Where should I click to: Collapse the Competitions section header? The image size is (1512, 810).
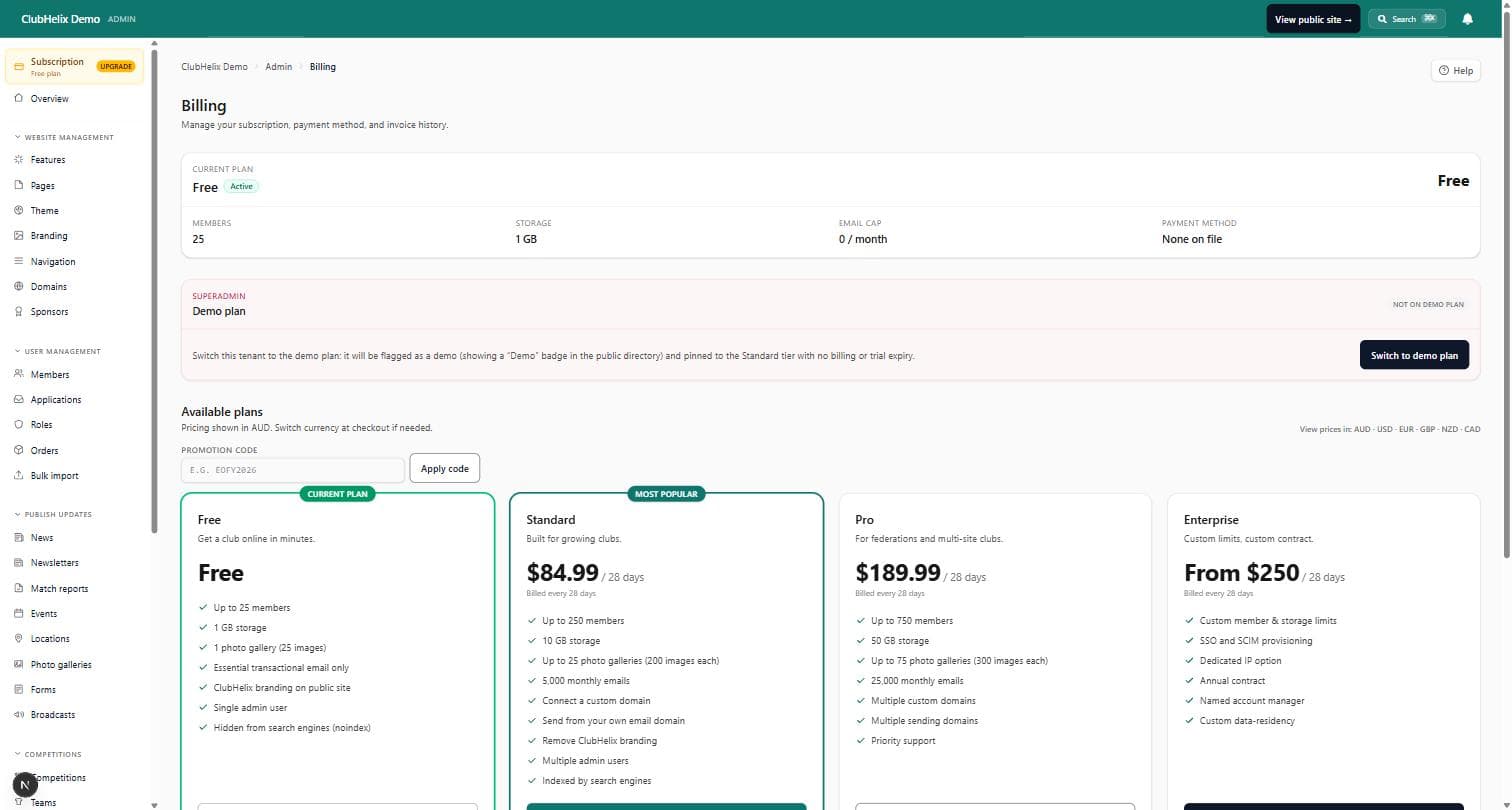(48, 754)
